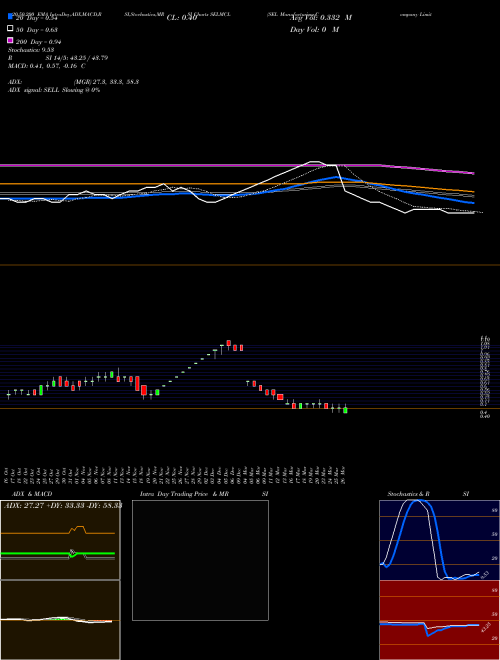Click the RSI 14/3 values line
This screenshot has width=500, height=660.
(58, 58)
